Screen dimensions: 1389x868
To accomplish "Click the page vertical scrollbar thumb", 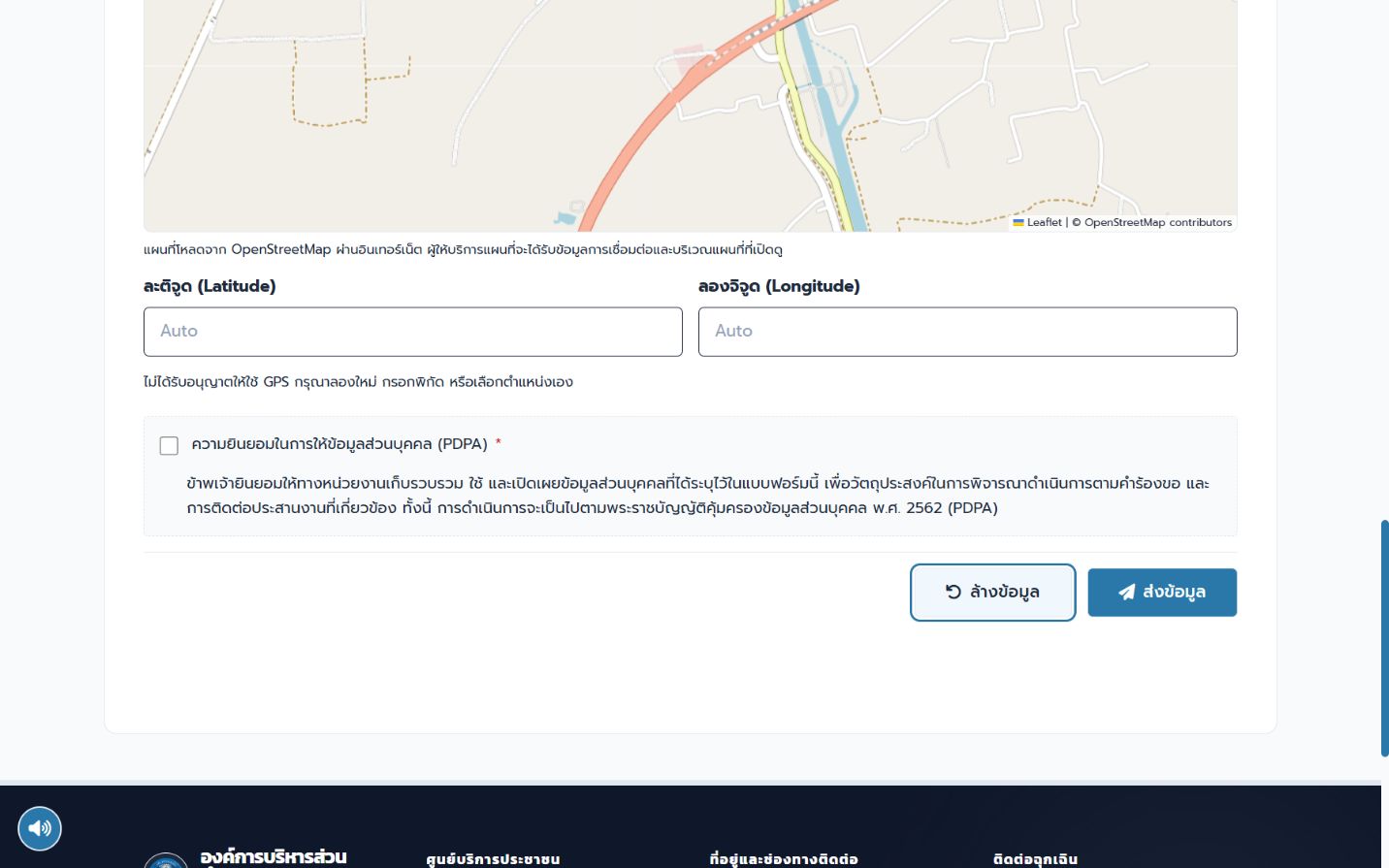I will coord(1384,638).
